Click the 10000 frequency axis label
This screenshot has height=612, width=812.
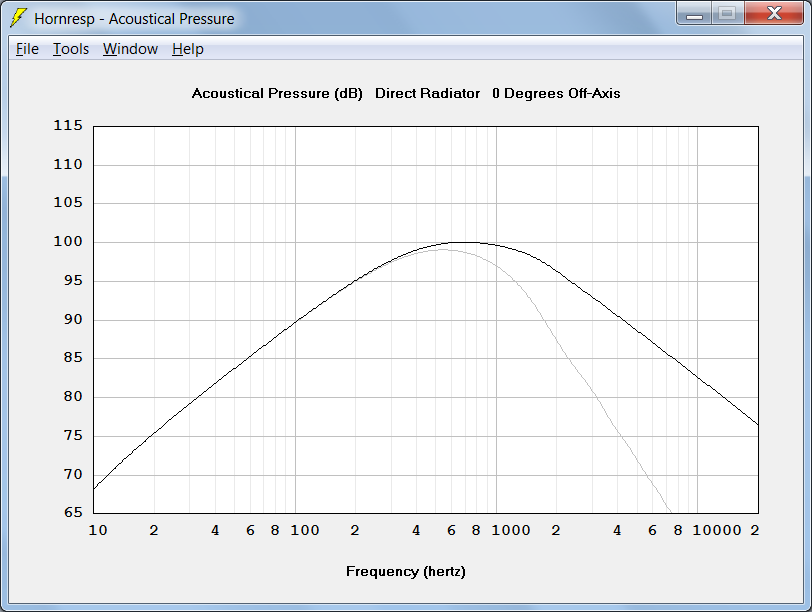[x=717, y=530]
